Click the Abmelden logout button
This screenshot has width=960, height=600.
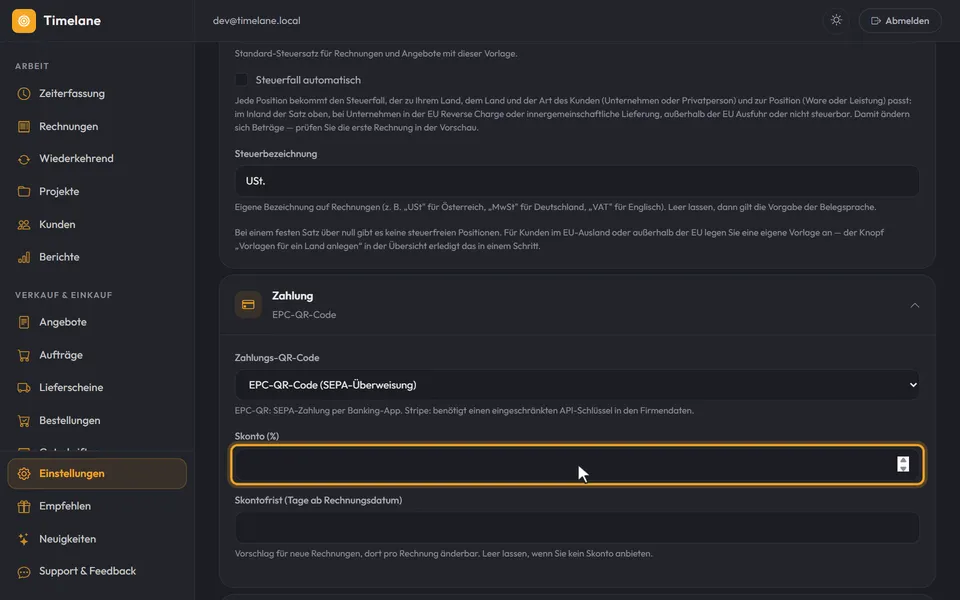[900, 21]
